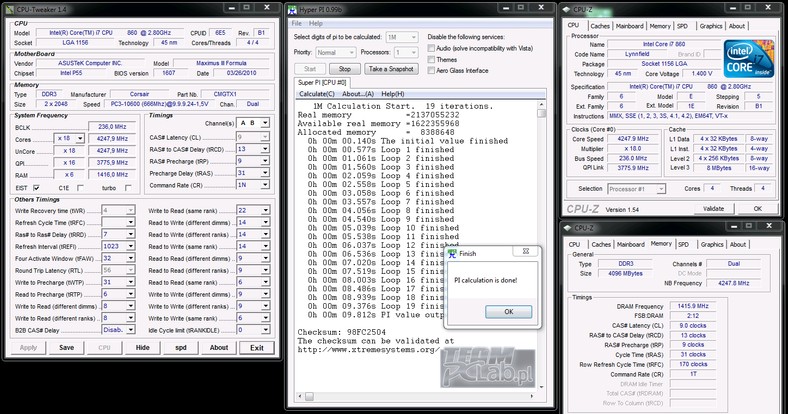Screen dimensions: 788x414
Task: Click the Take a Snapshot button
Action: pyautogui.click(x=391, y=69)
